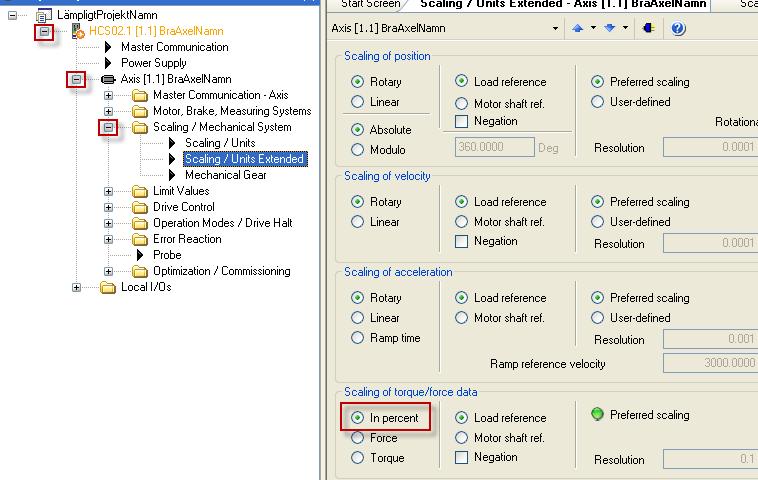Select Linear for Scaling of position
This screenshot has height=480, width=758.
click(357, 102)
